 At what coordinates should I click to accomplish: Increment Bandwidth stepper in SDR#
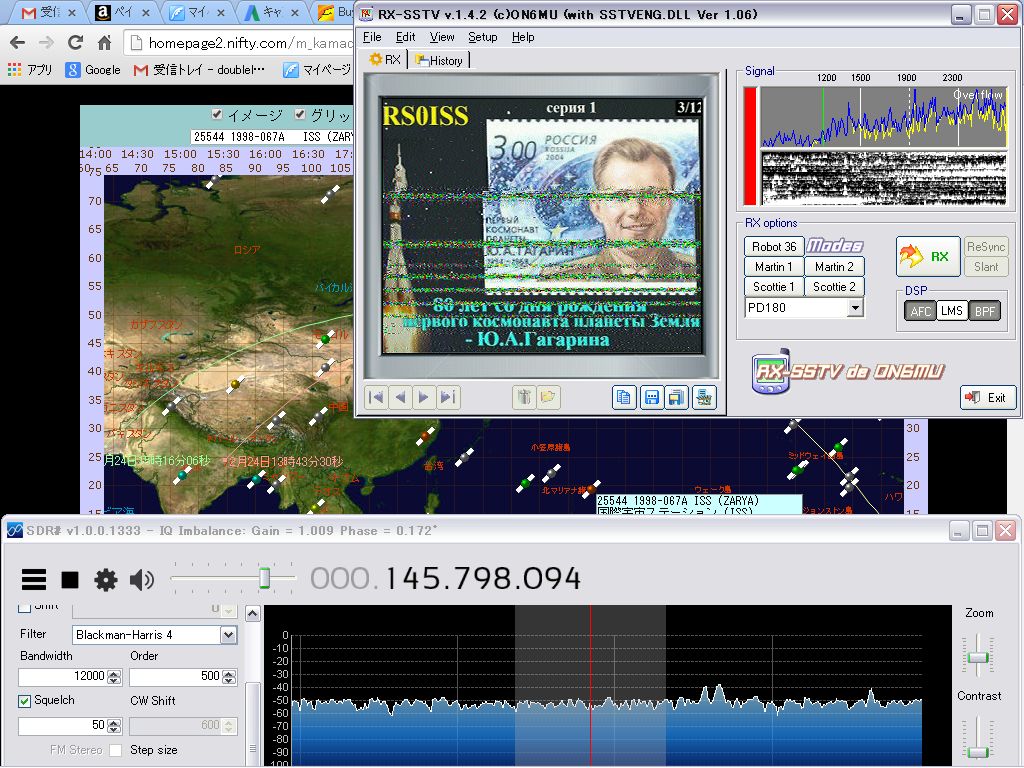(114, 673)
